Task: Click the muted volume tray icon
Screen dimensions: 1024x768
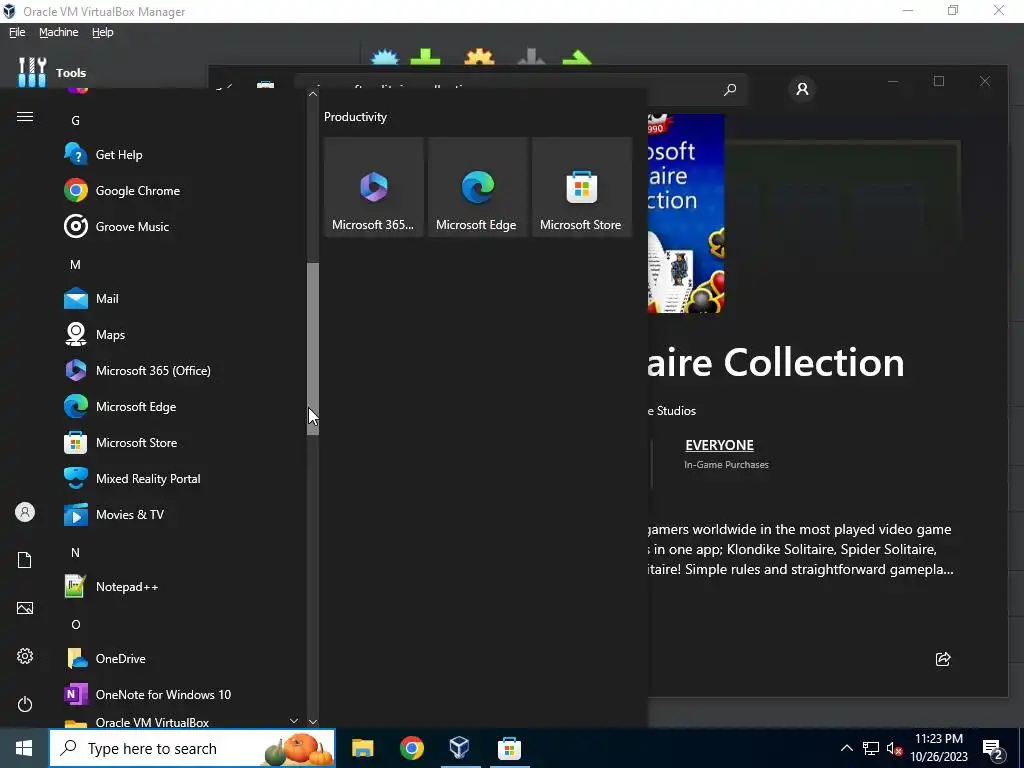Action: (x=894, y=748)
